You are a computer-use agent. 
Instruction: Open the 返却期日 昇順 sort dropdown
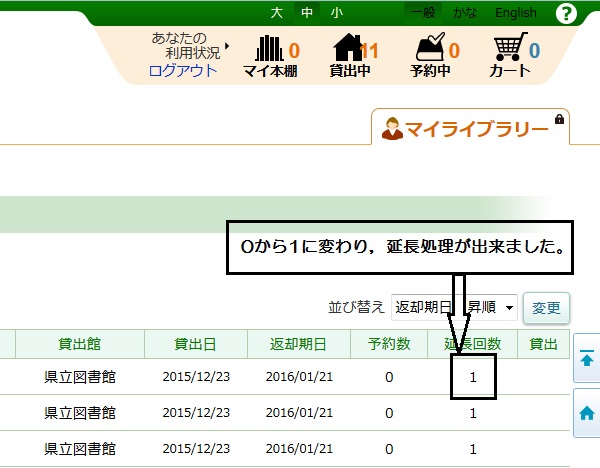pyautogui.click(x=454, y=307)
